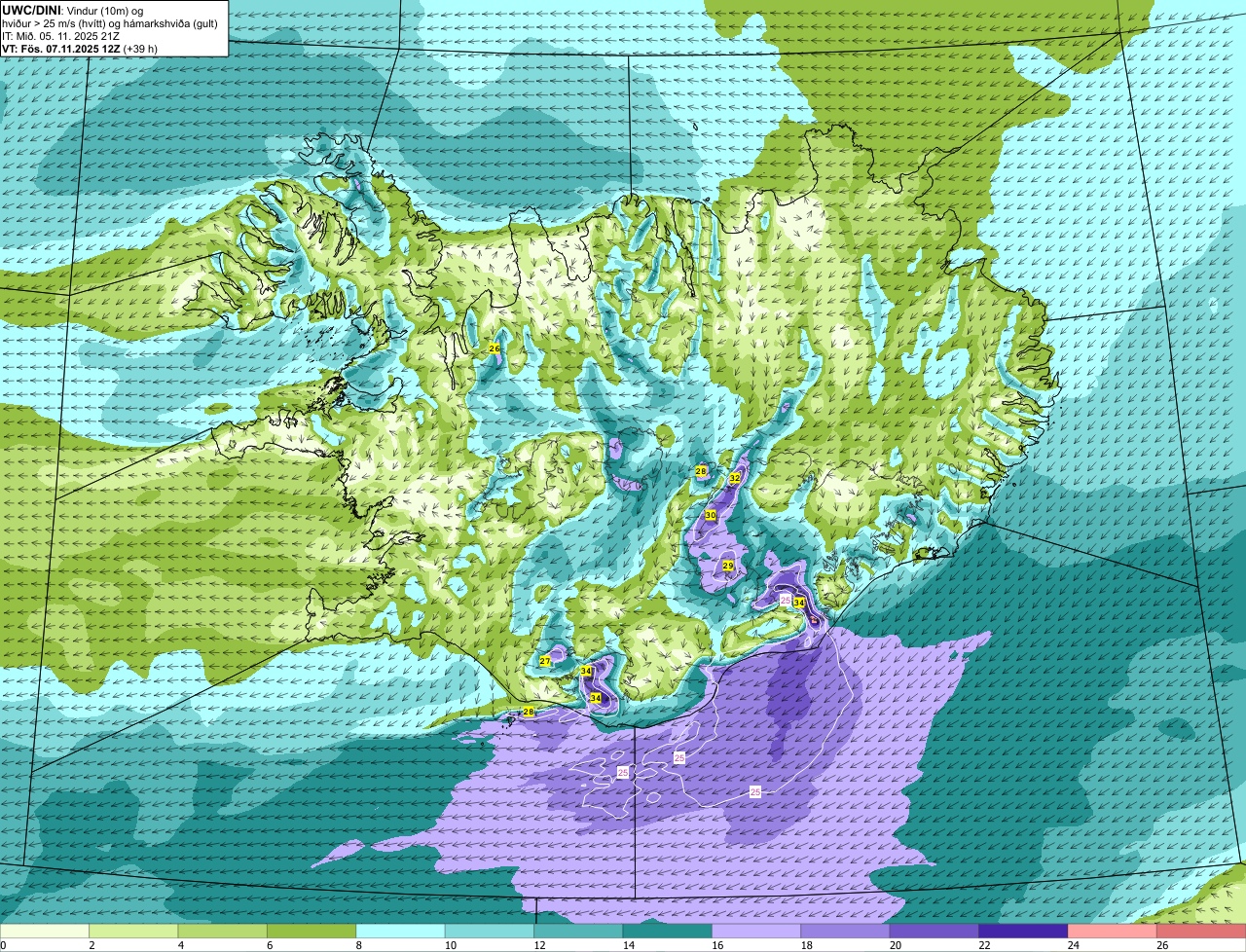Click the legend tick number 2
The height and width of the screenshot is (952, 1246).
tap(90, 945)
